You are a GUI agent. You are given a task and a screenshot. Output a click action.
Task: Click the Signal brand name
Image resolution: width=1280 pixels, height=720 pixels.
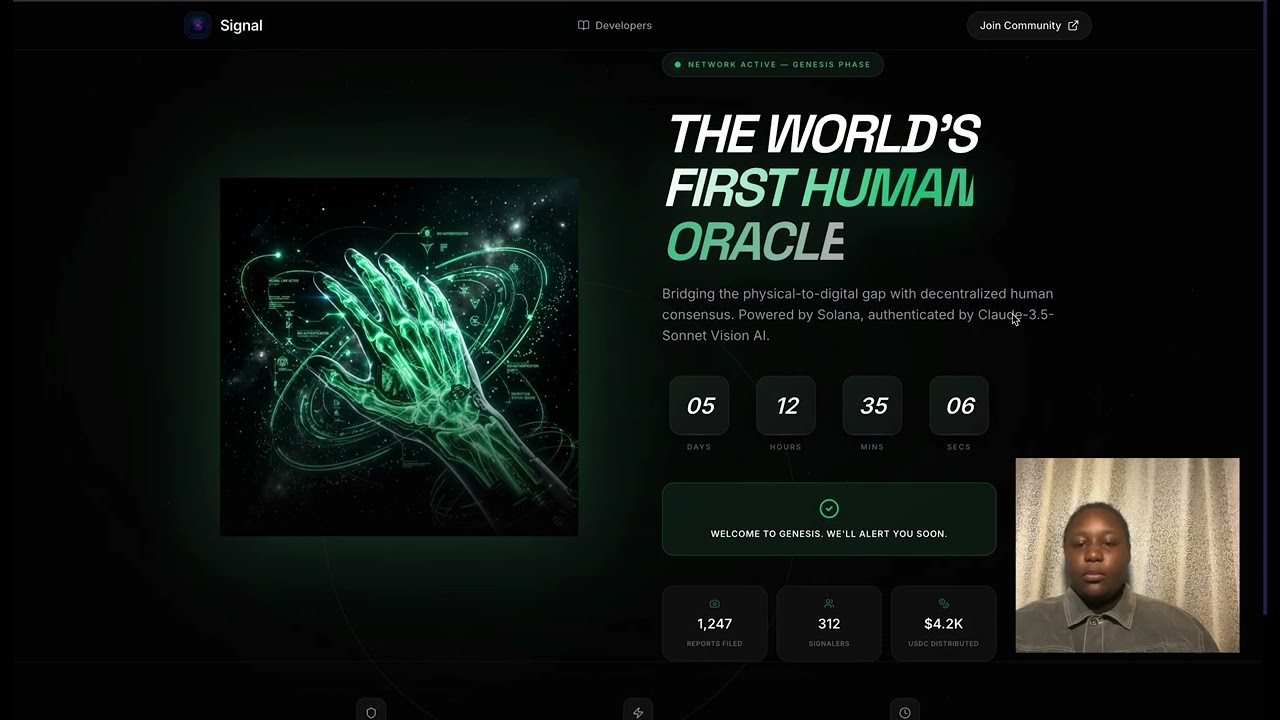(x=241, y=26)
